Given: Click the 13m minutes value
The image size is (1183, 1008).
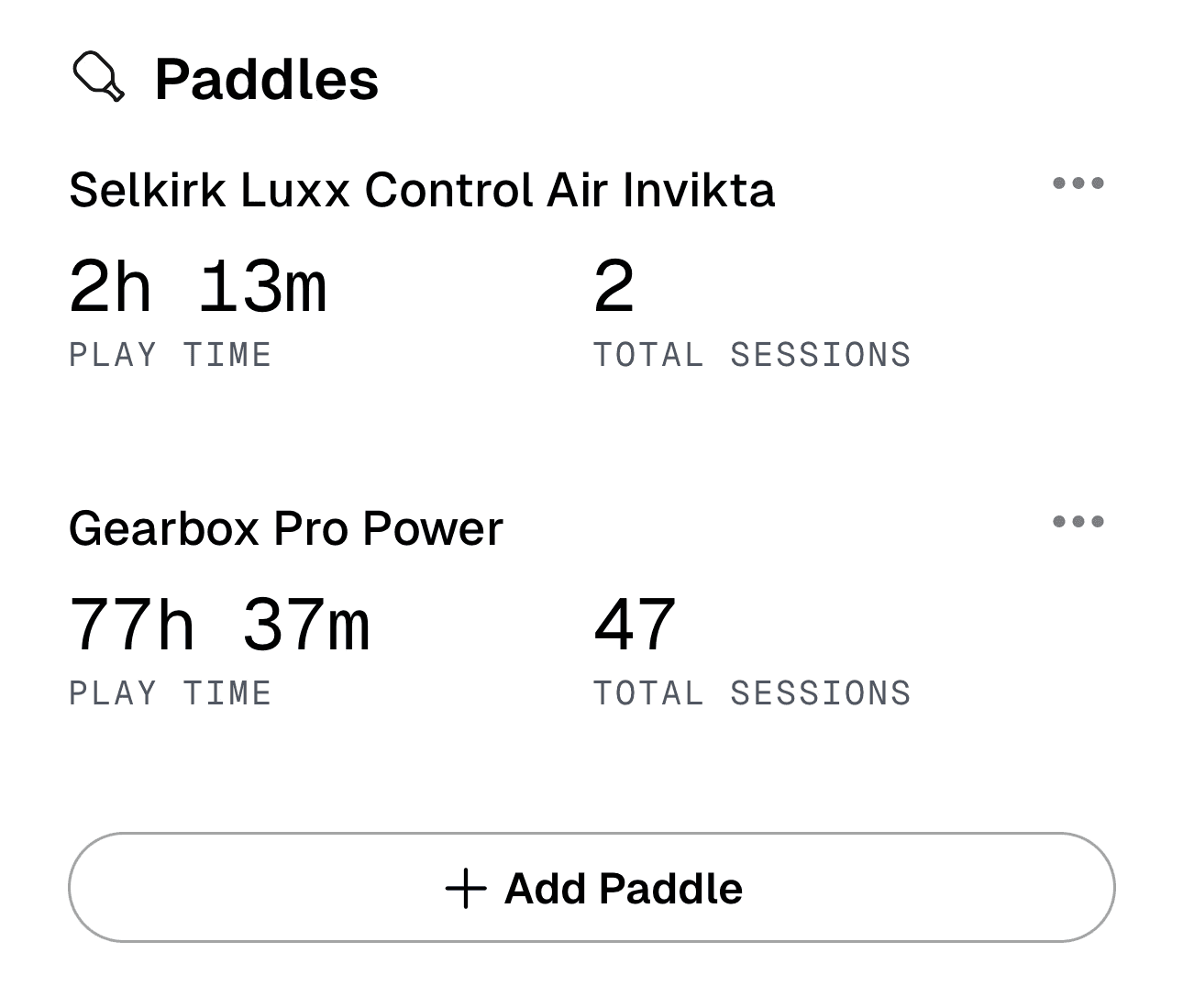Looking at the screenshot, I should point(262,287).
